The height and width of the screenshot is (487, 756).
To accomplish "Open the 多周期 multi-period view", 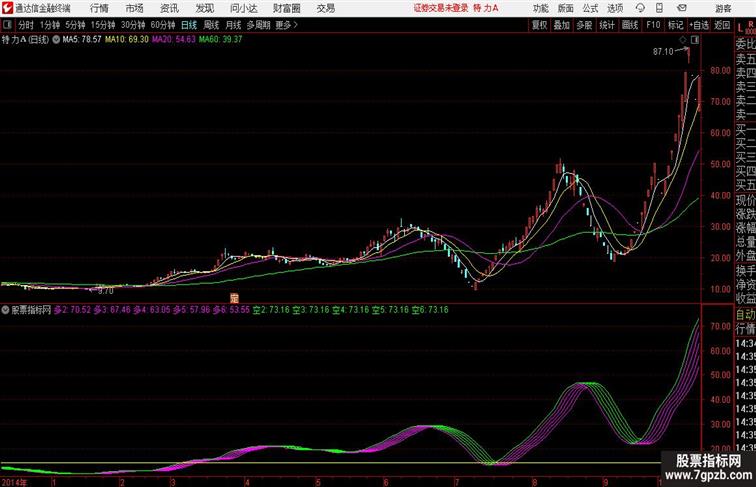I will pos(258,25).
